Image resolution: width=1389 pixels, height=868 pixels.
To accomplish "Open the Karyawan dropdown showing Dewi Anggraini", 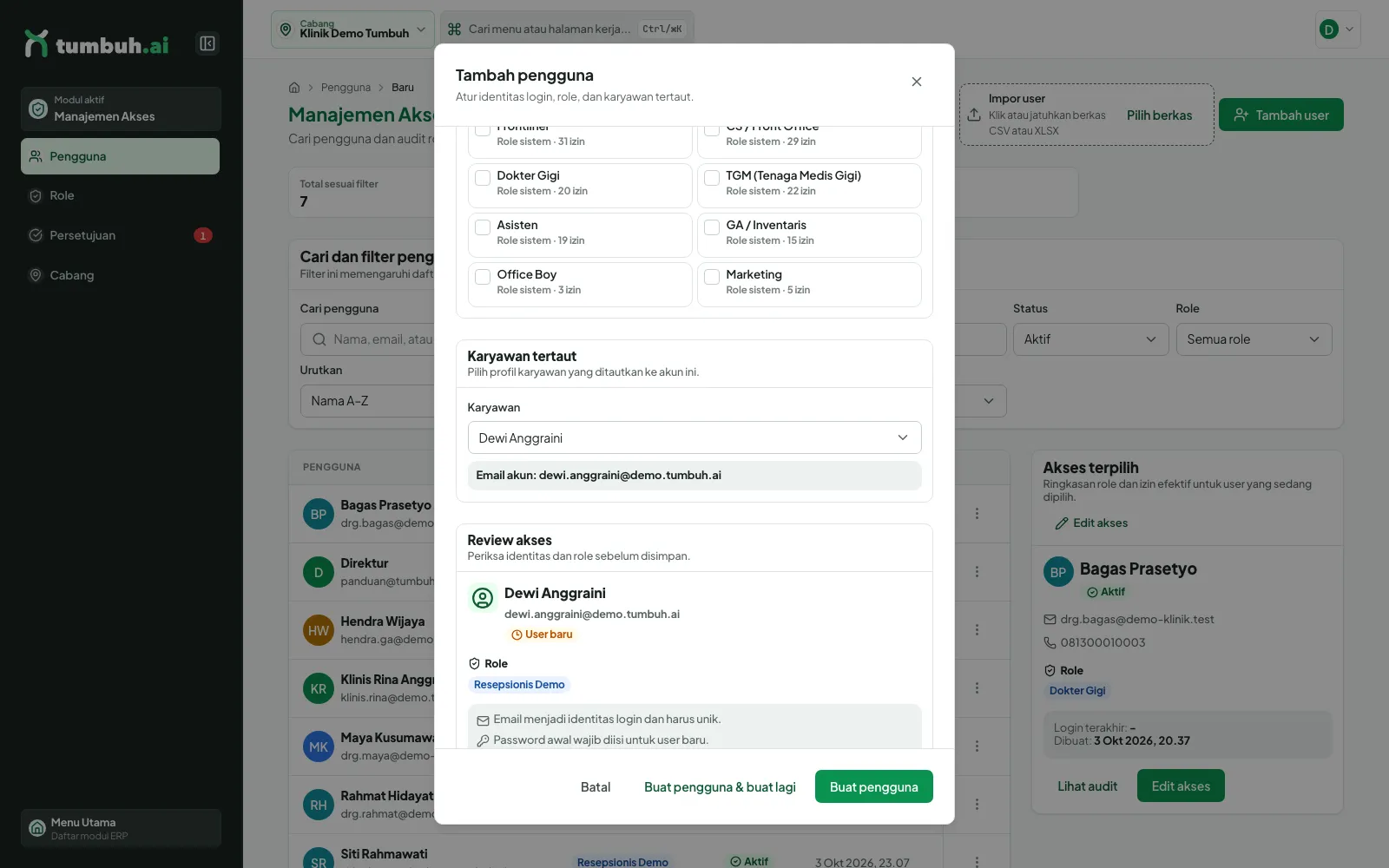I will tap(694, 437).
